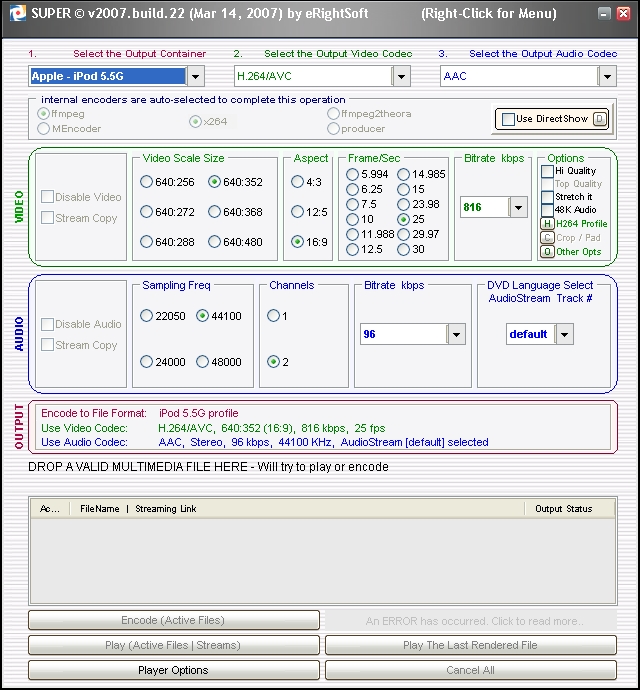Choose video scale size 640:272
The width and height of the screenshot is (640, 690).
[x=146, y=212]
